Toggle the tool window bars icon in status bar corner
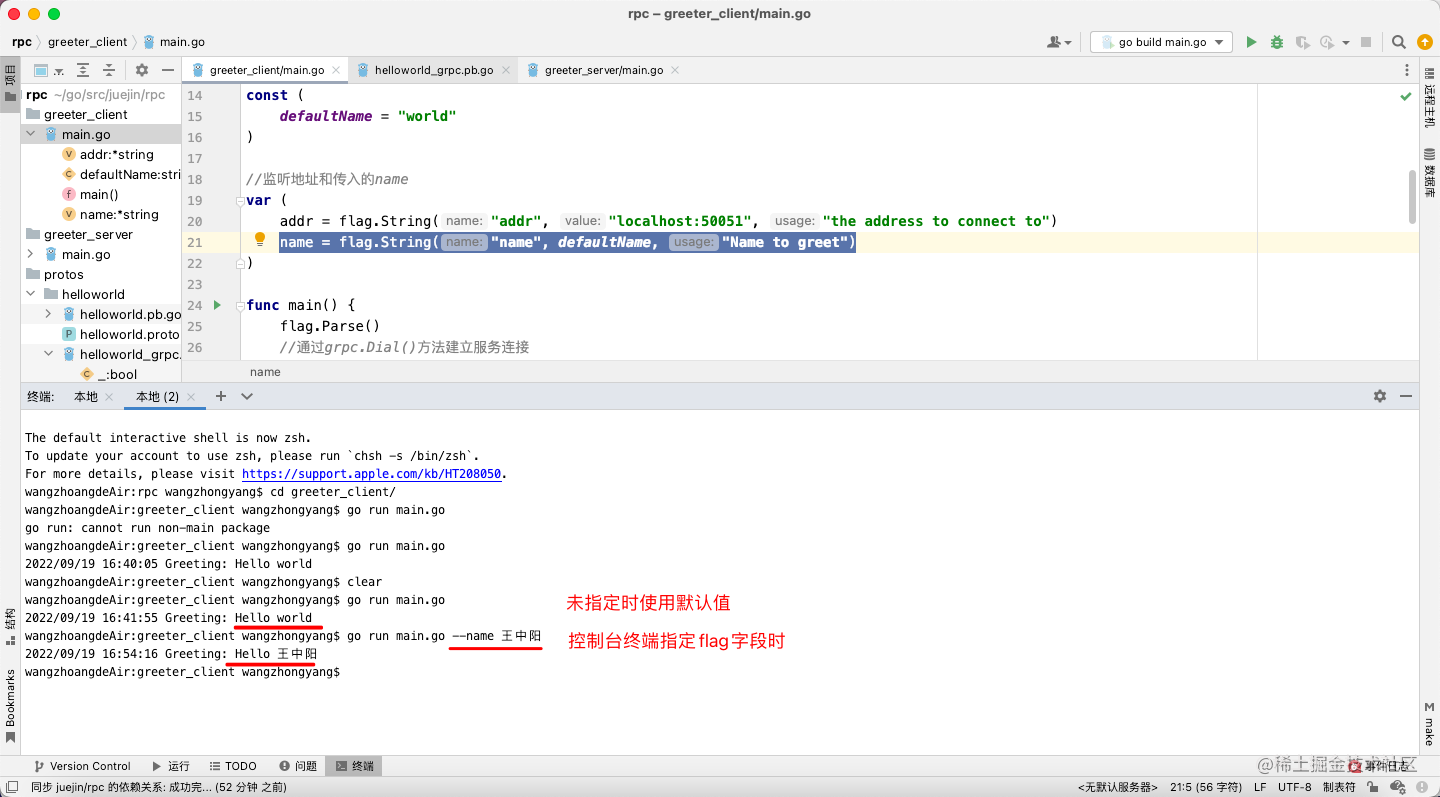 coord(10,787)
